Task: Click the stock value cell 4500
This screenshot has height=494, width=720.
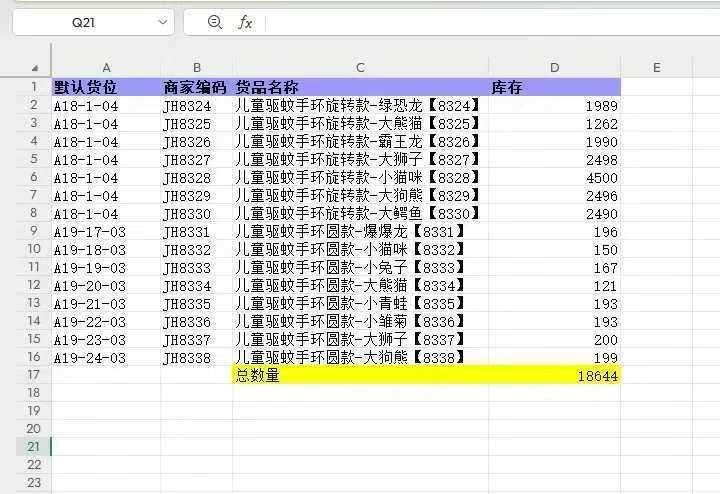Action: [x=554, y=177]
